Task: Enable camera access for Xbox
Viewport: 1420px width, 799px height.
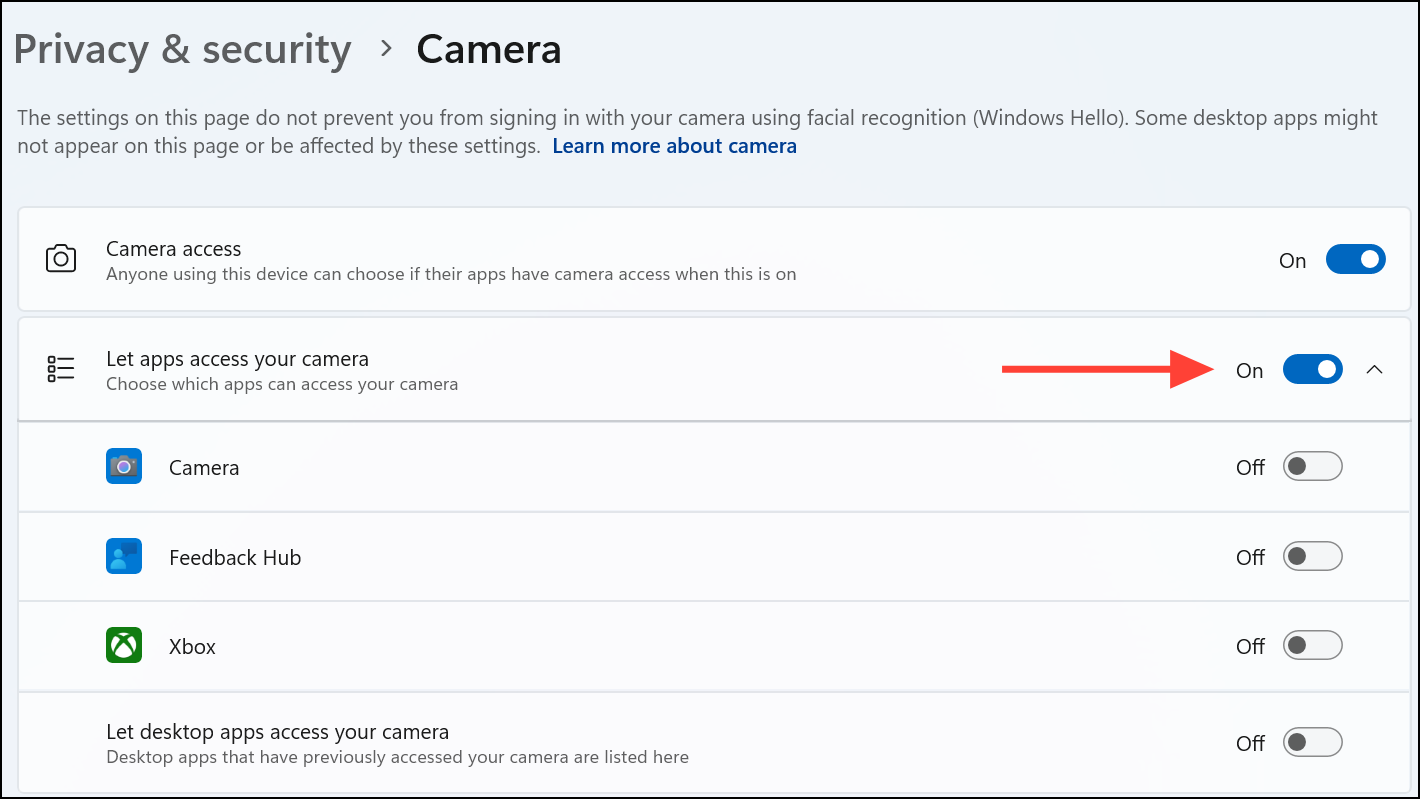Action: tap(1313, 645)
